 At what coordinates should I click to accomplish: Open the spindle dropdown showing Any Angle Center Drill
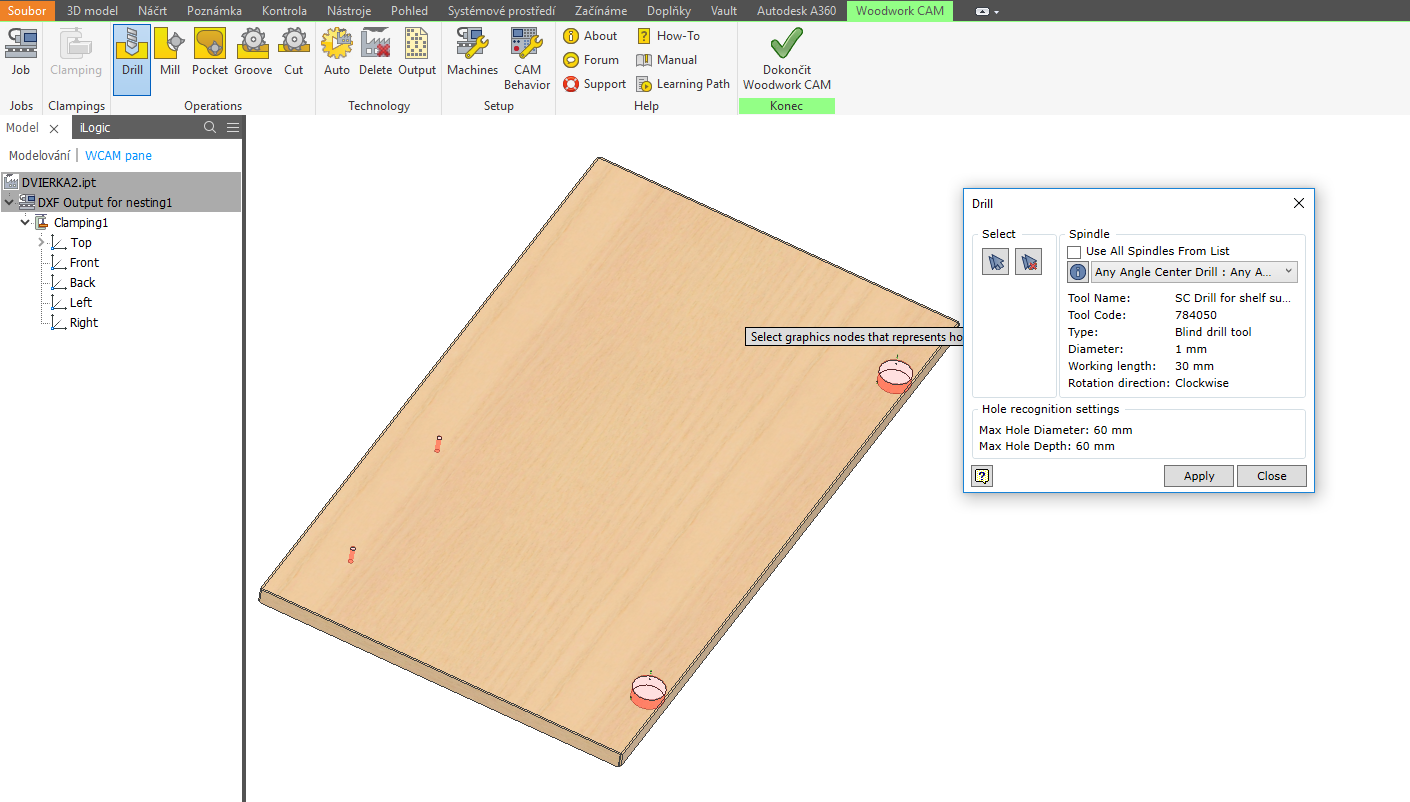pyautogui.click(x=1289, y=271)
